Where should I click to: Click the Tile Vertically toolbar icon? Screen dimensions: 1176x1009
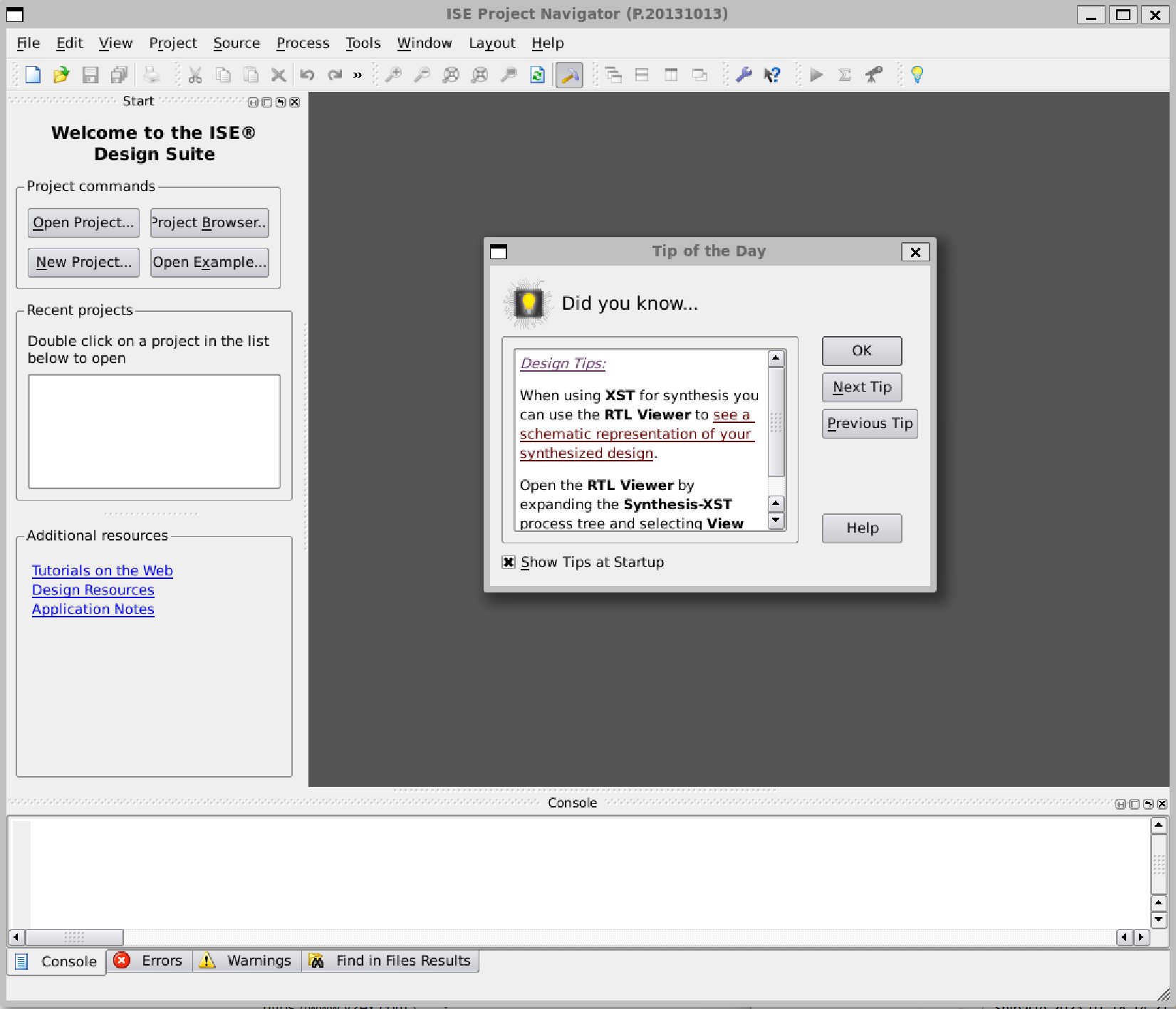point(671,75)
